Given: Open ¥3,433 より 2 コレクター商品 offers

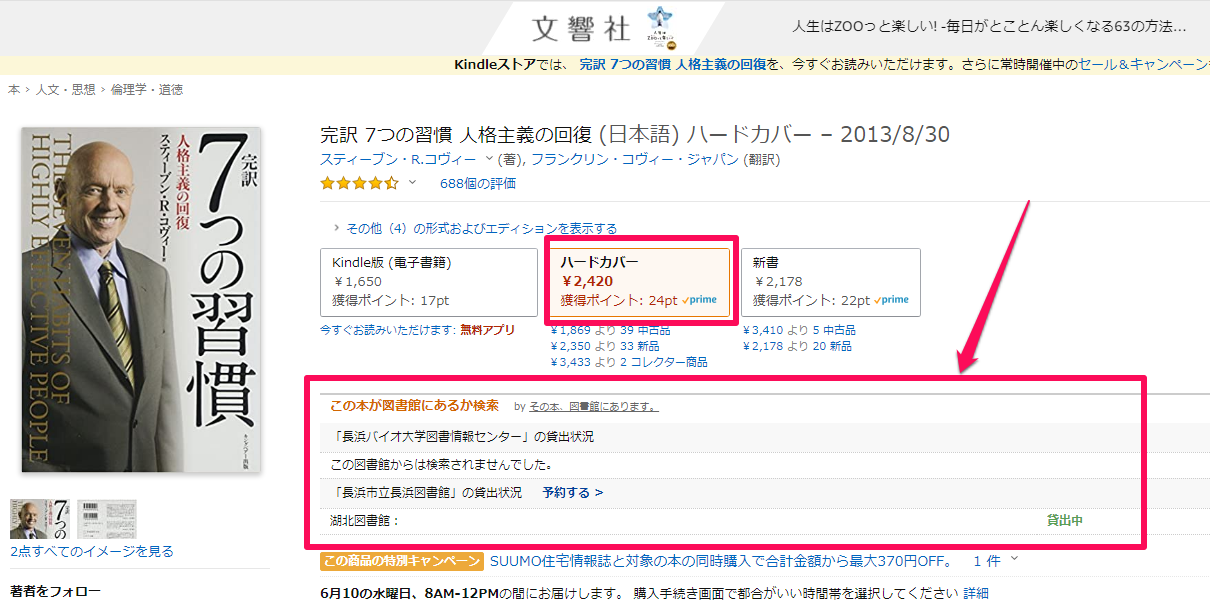Looking at the screenshot, I should [629, 362].
